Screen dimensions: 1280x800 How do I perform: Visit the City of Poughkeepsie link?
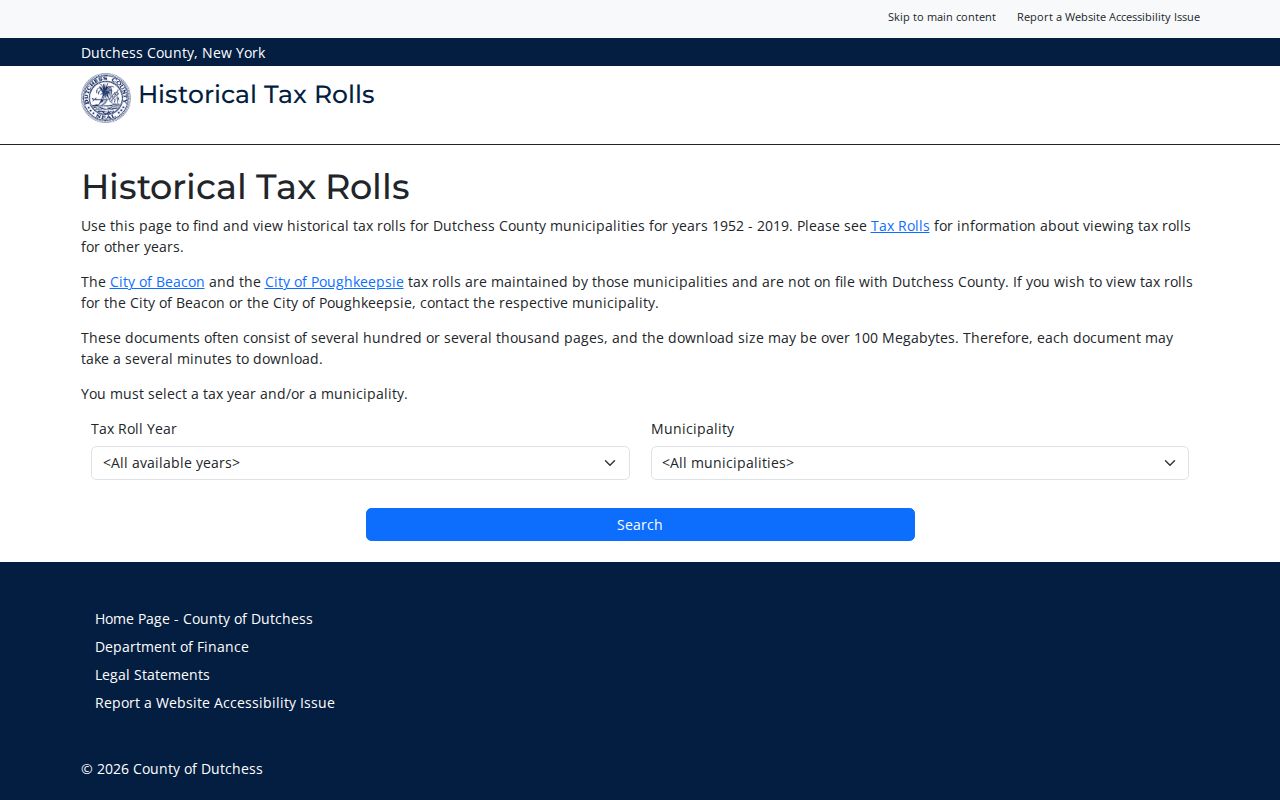click(x=334, y=282)
